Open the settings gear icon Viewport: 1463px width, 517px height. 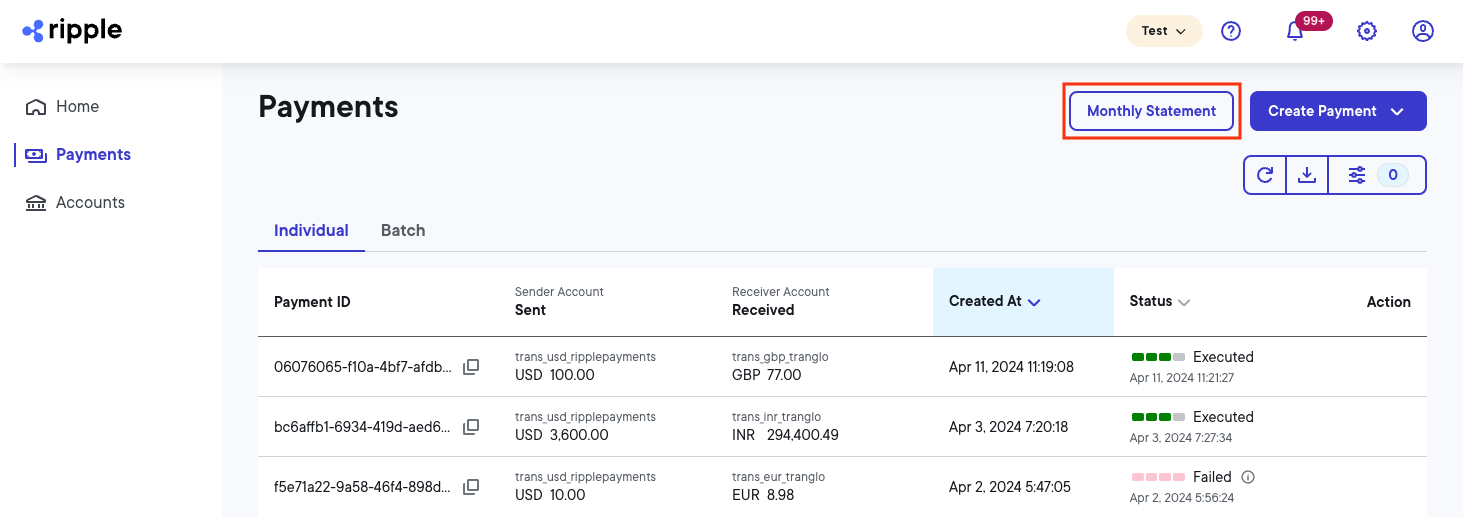(1366, 31)
